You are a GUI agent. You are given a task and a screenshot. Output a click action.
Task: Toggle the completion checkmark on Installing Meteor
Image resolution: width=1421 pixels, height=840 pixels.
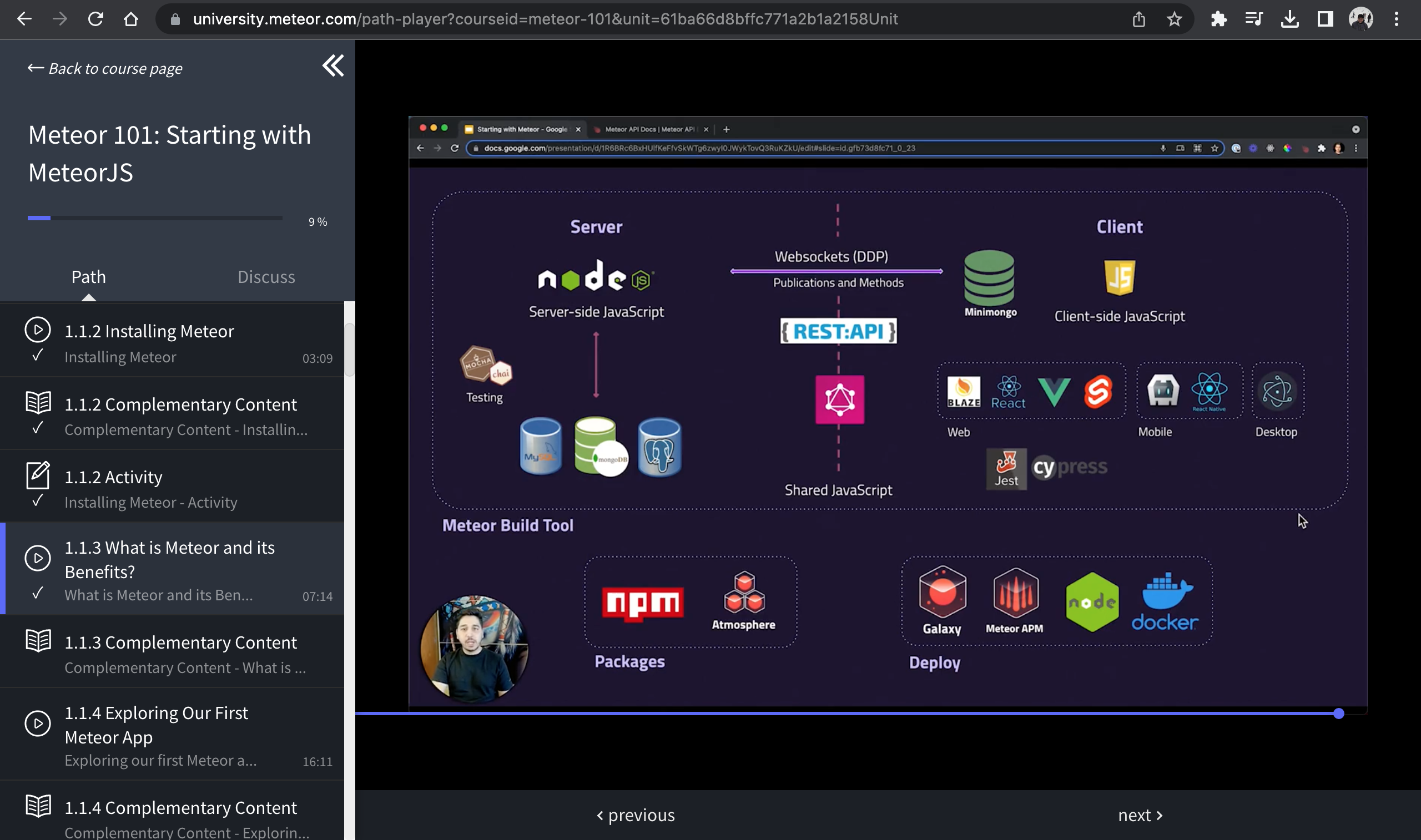pyautogui.click(x=37, y=357)
